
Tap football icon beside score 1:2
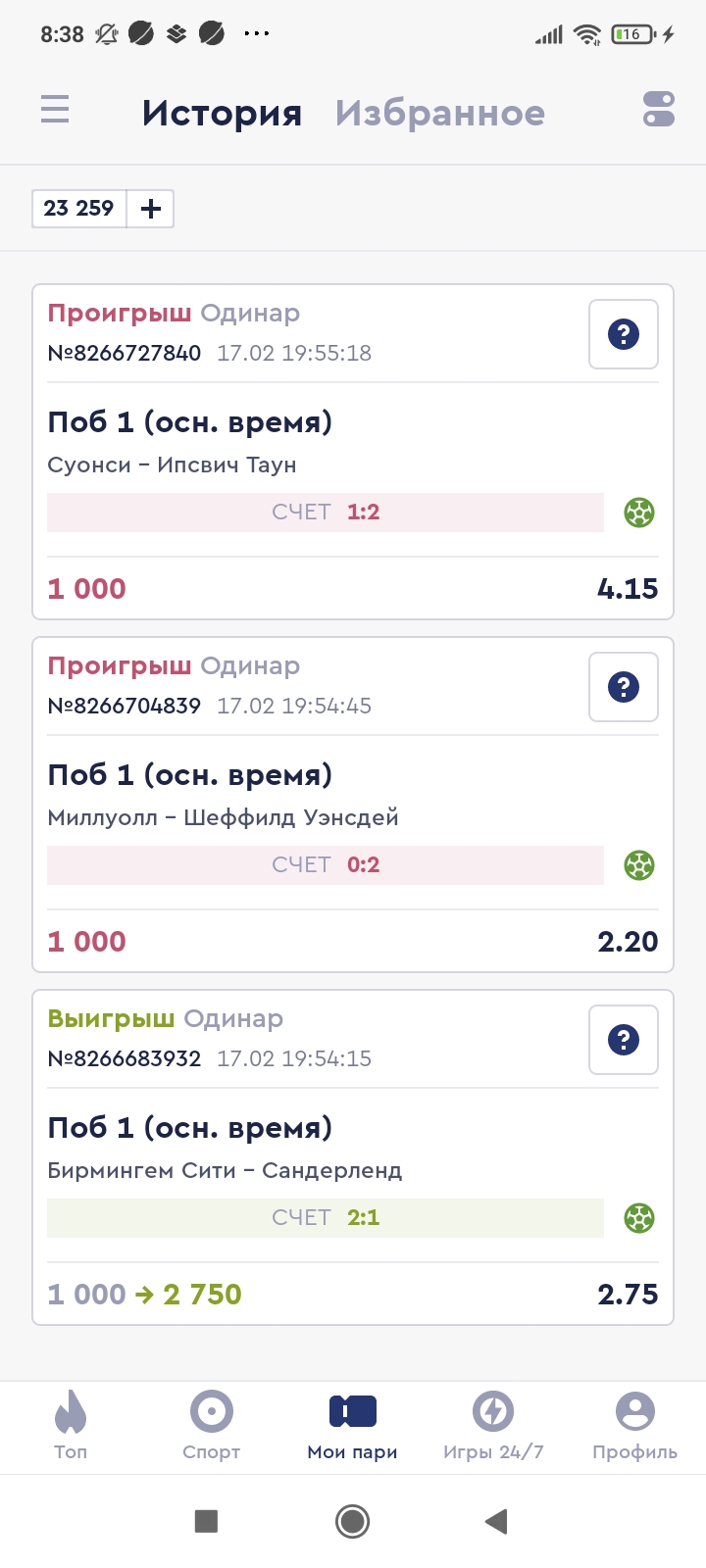pos(639,513)
